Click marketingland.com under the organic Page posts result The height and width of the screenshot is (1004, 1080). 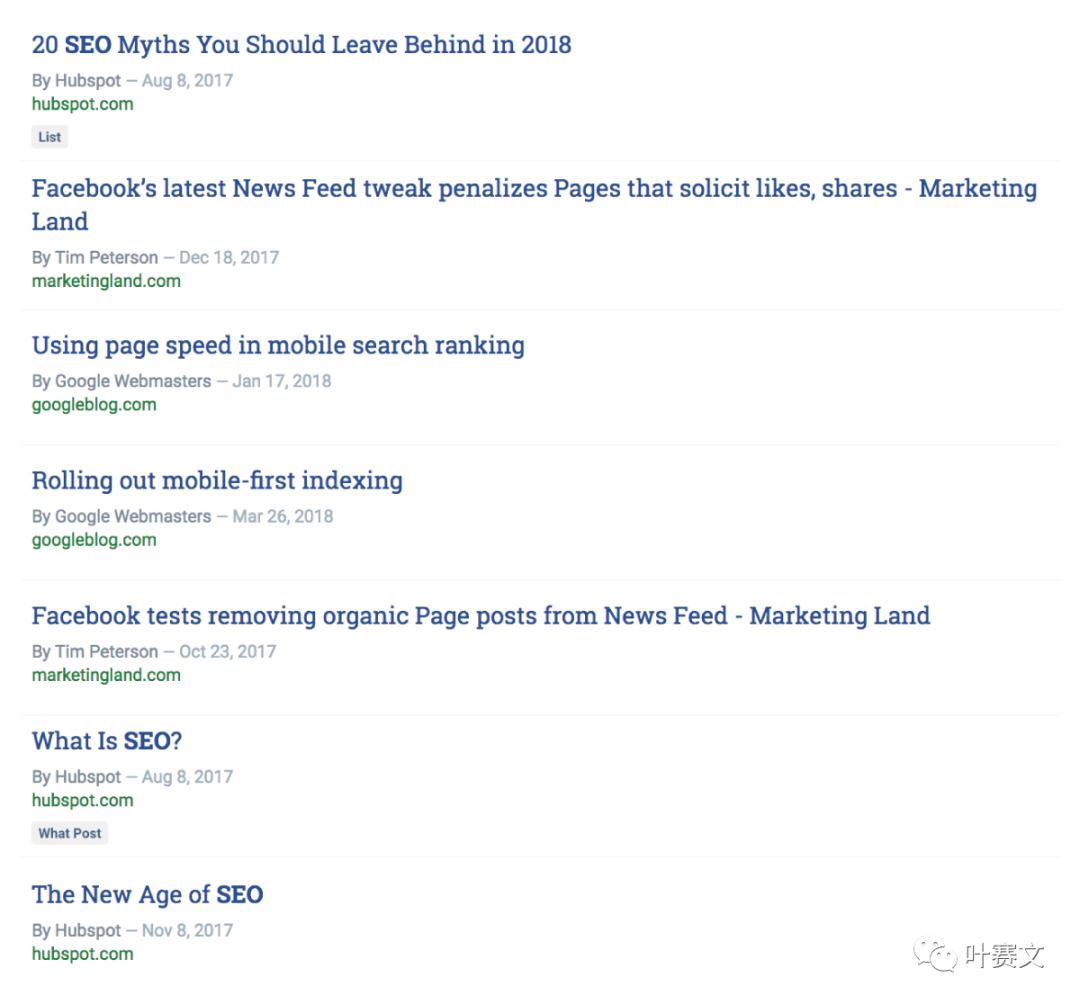click(106, 675)
